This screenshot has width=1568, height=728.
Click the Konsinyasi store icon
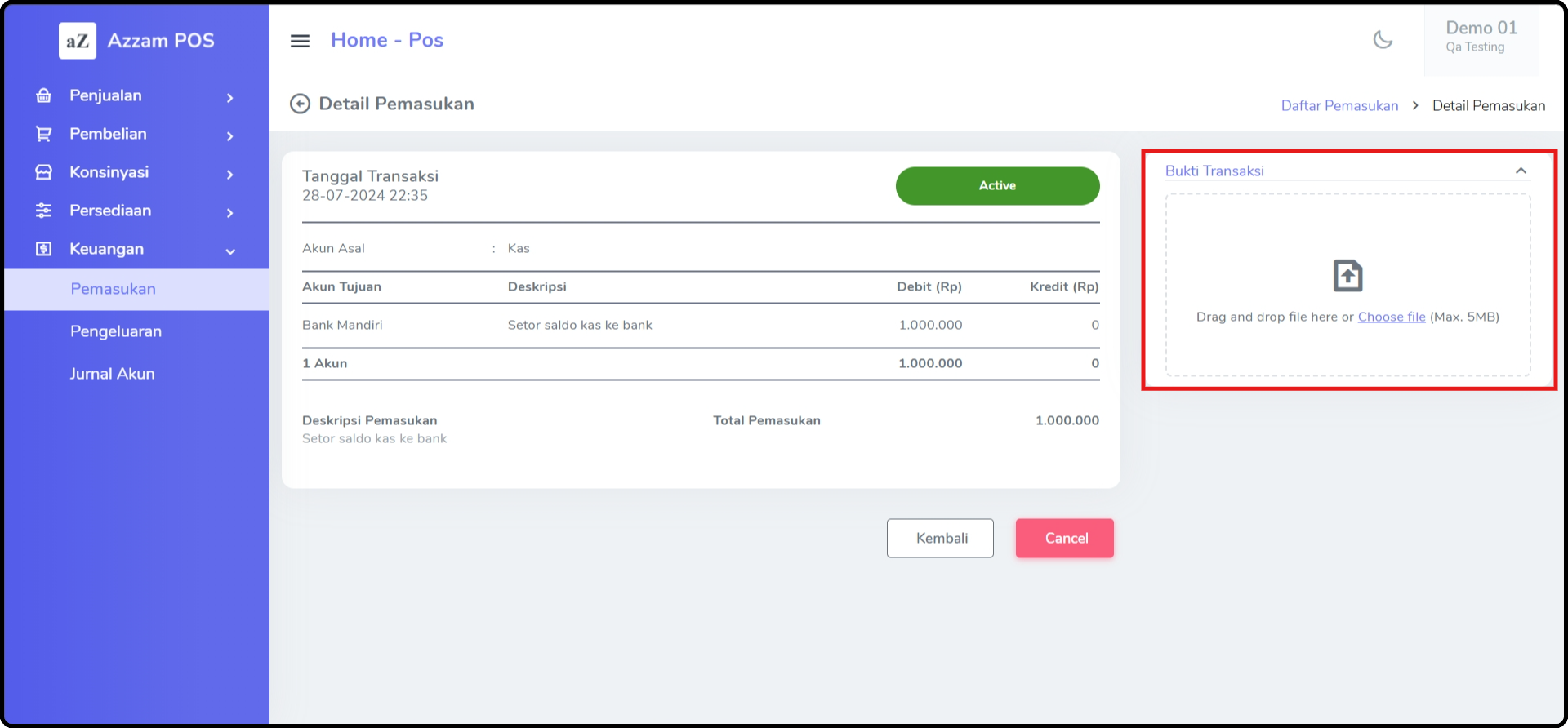click(x=43, y=172)
